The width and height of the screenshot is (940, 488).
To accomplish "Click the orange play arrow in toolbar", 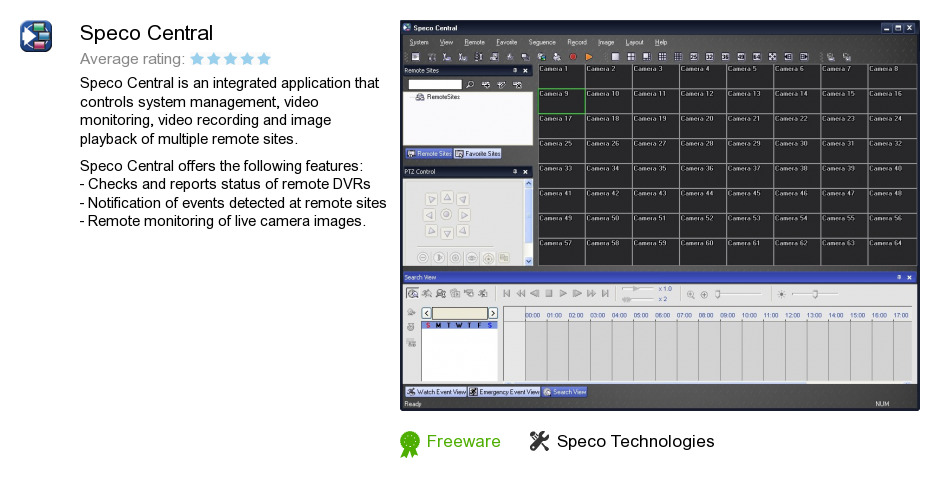I will pyautogui.click(x=589, y=57).
